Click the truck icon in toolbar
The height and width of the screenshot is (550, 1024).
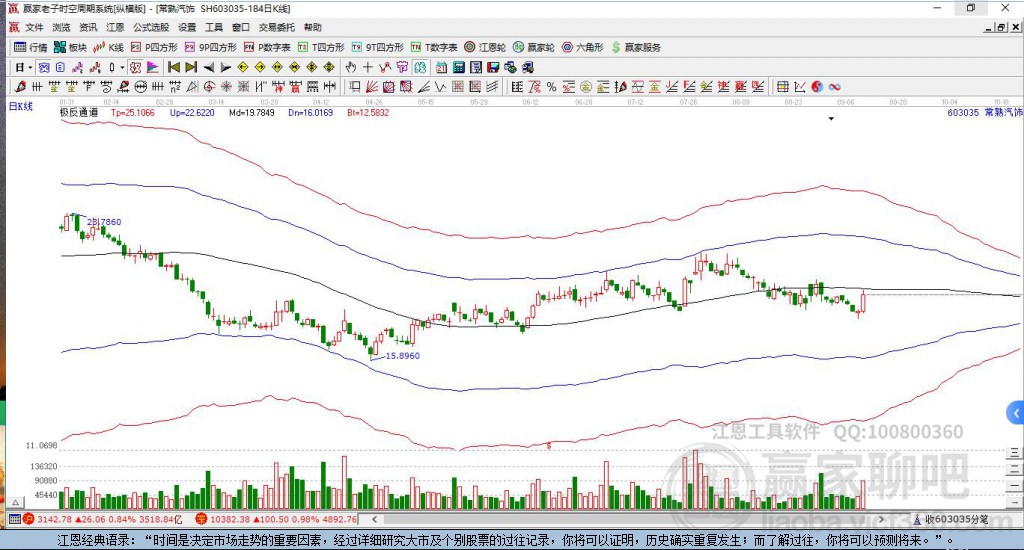point(528,67)
